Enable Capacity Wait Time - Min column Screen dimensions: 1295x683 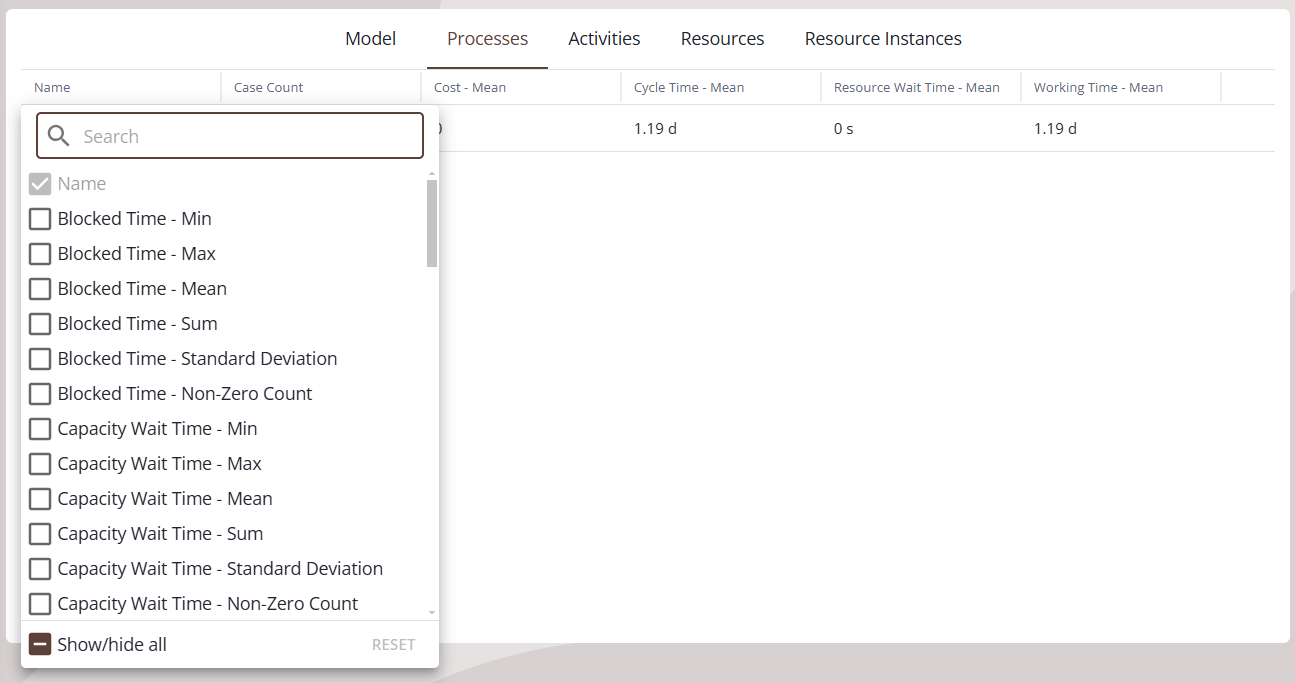40,429
